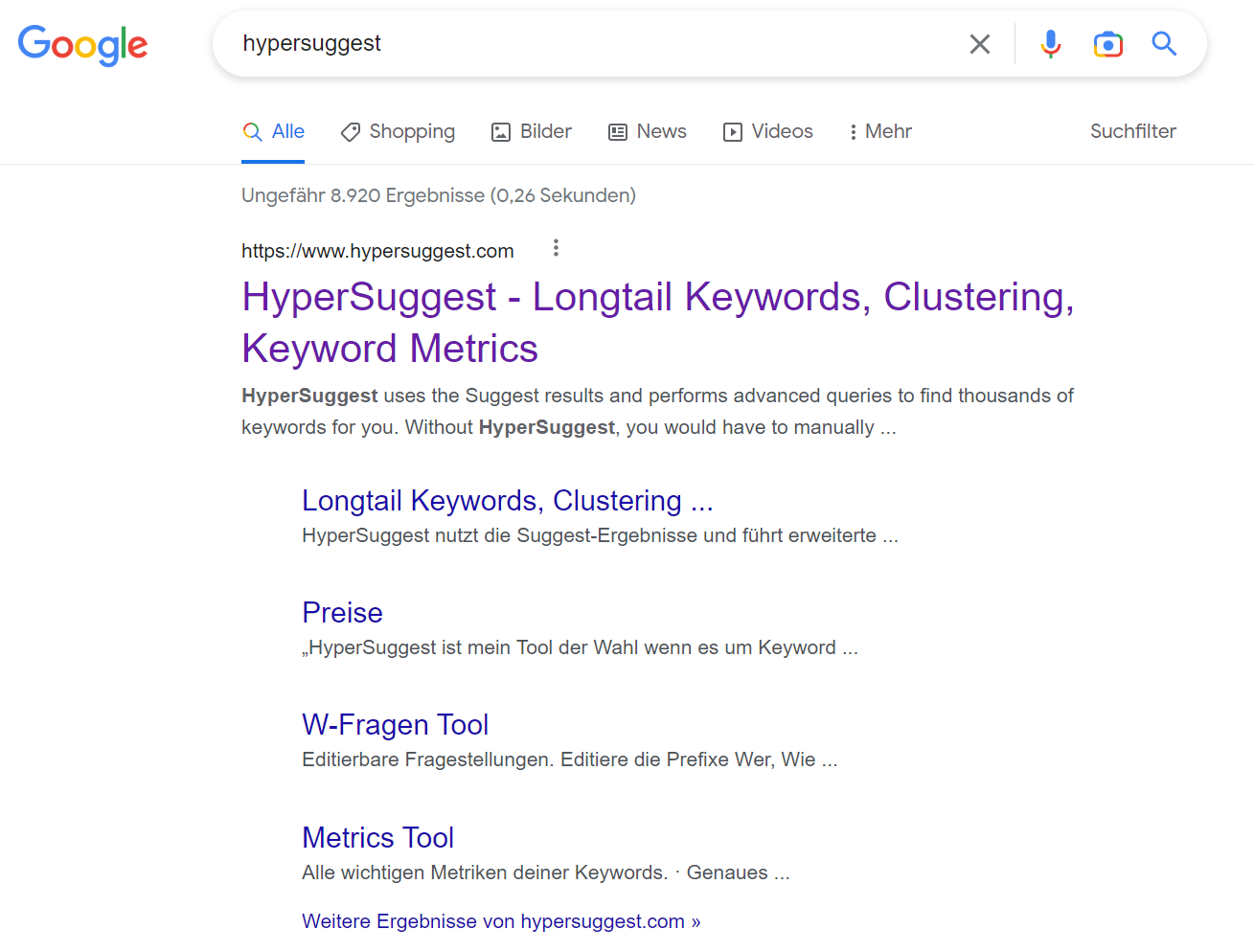This screenshot has width=1254, height=952.
Task: Switch to the Alle tab
Action: 275,131
